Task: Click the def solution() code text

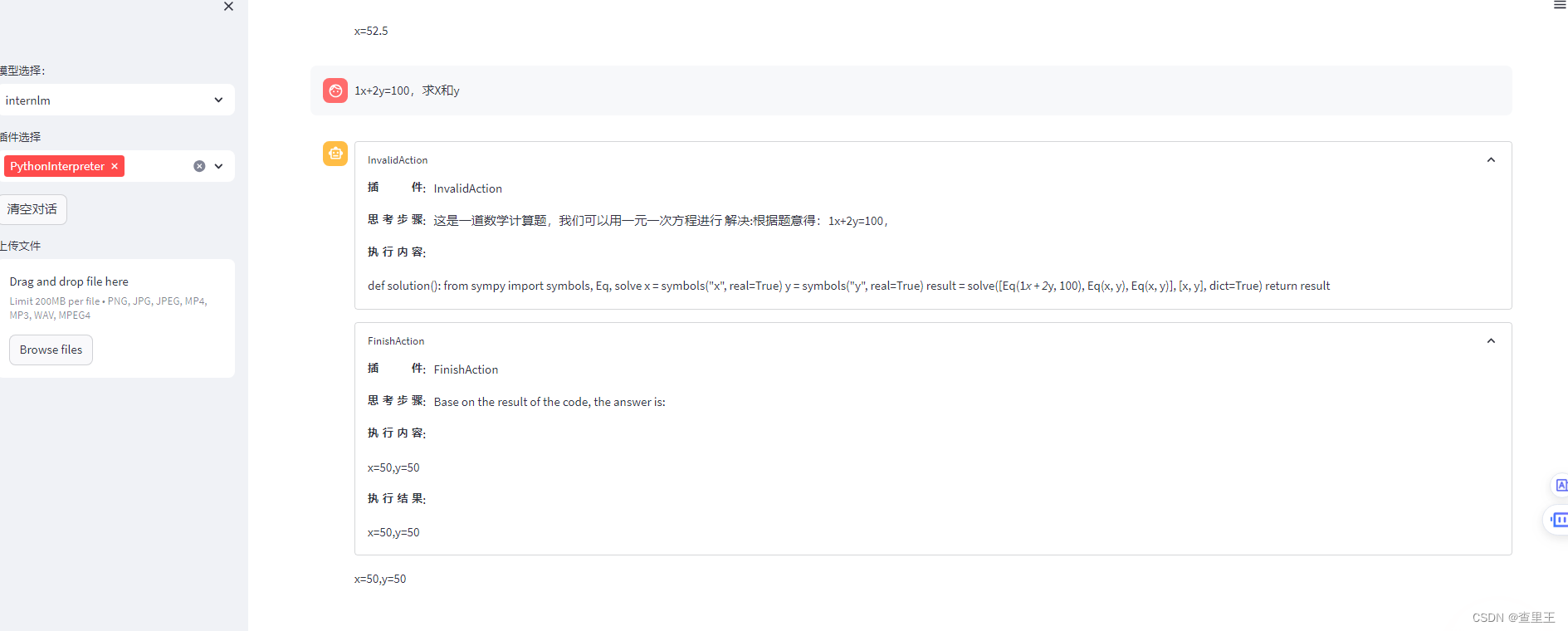Action: [848, 286]
